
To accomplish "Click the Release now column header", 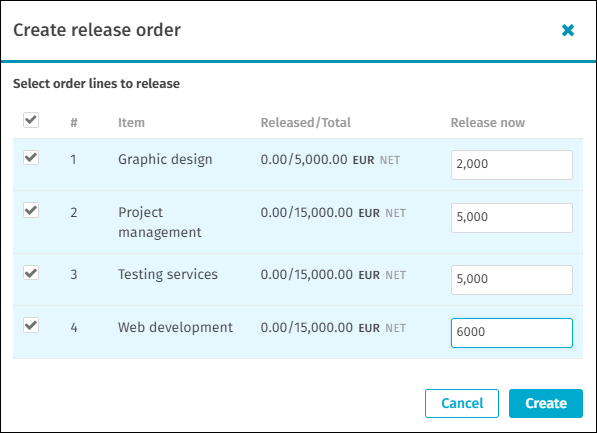I will [x=488, y=123].
